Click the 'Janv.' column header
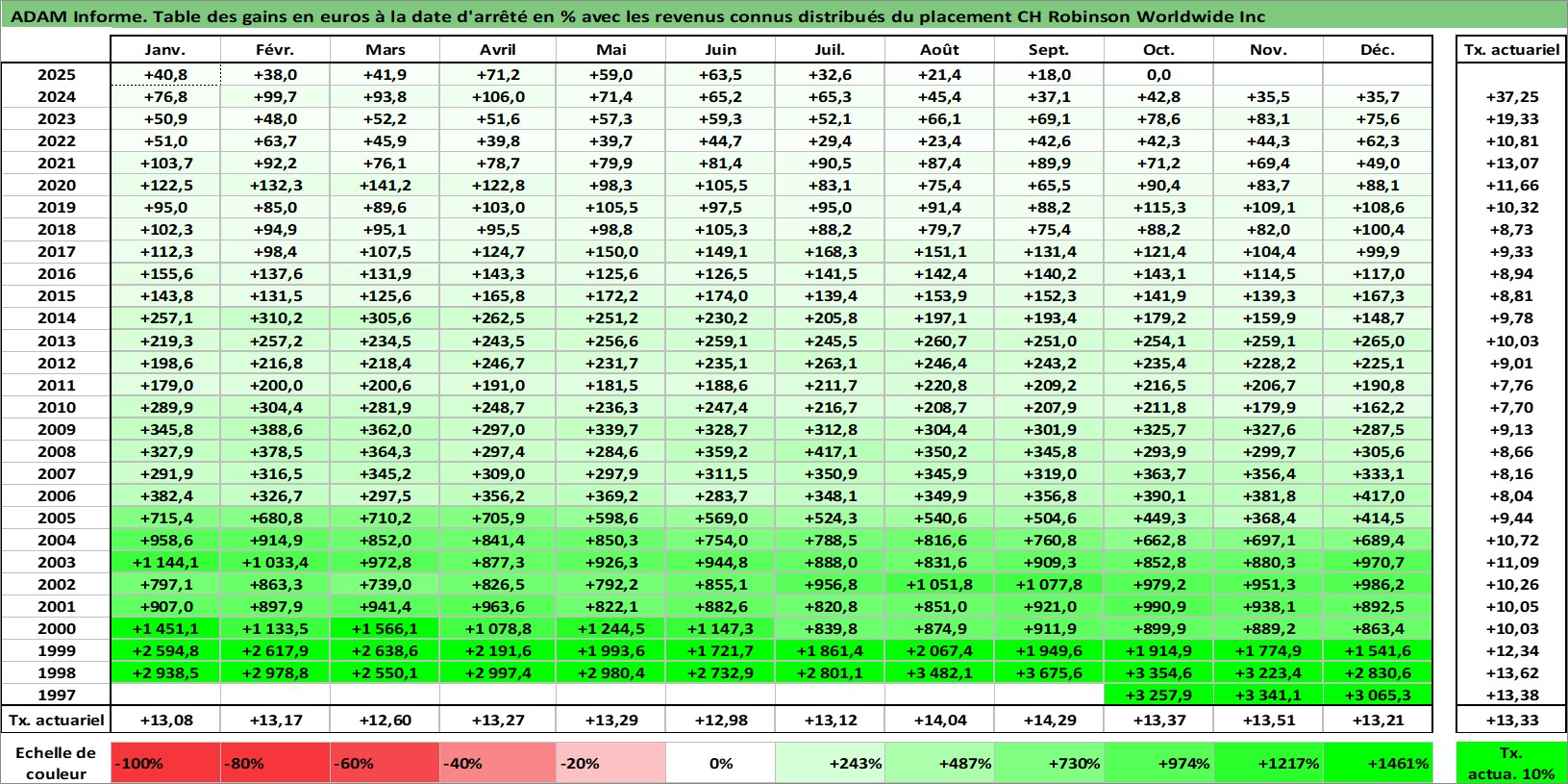 click(165, 50)
